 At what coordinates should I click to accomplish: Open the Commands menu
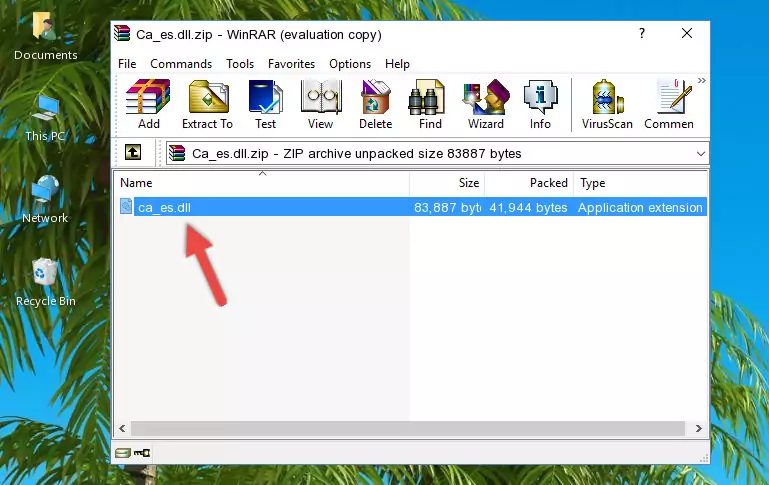click(x=181, y=64)
